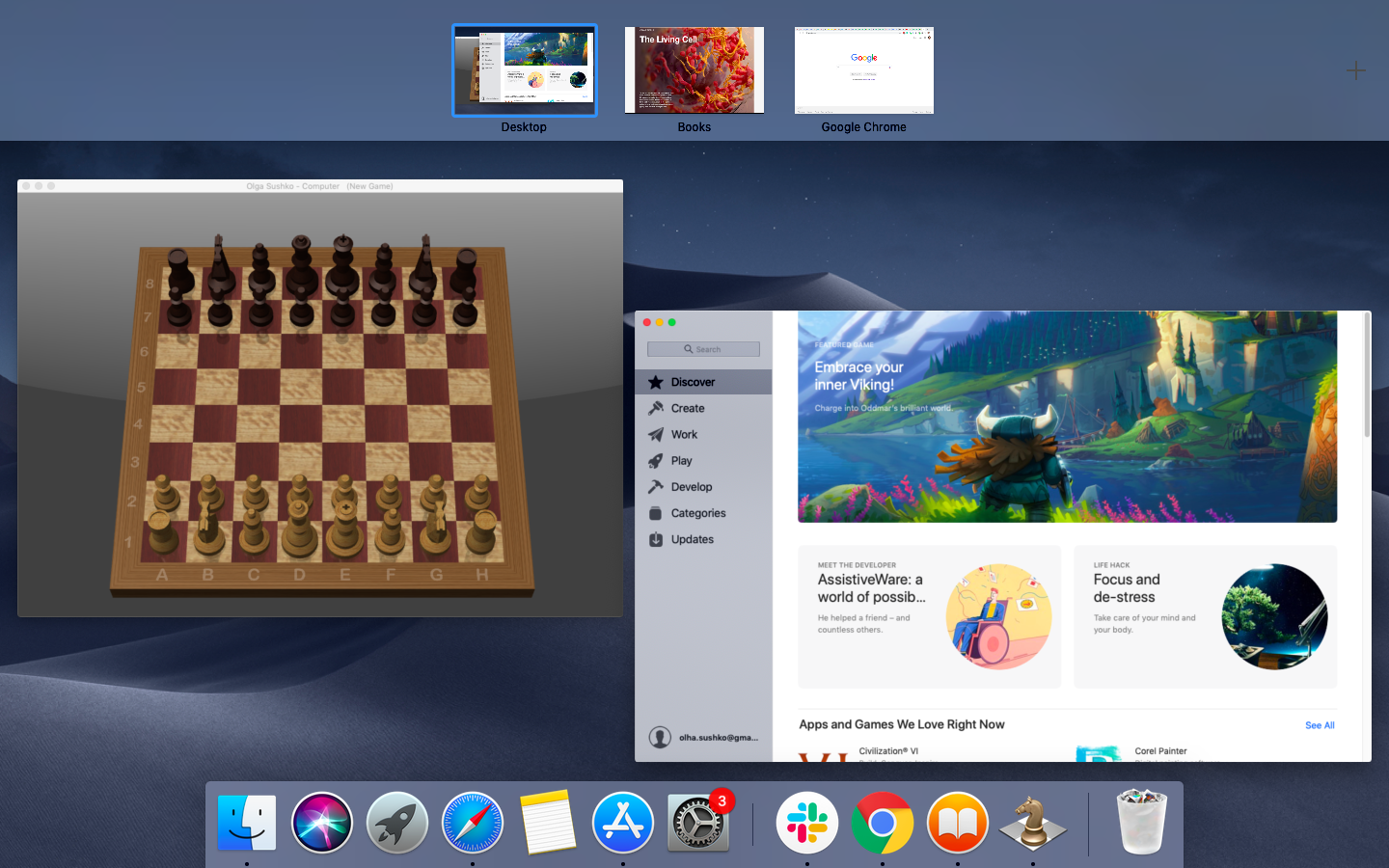
Task: Open the Create section label
Action: click(x=688, y=408)
